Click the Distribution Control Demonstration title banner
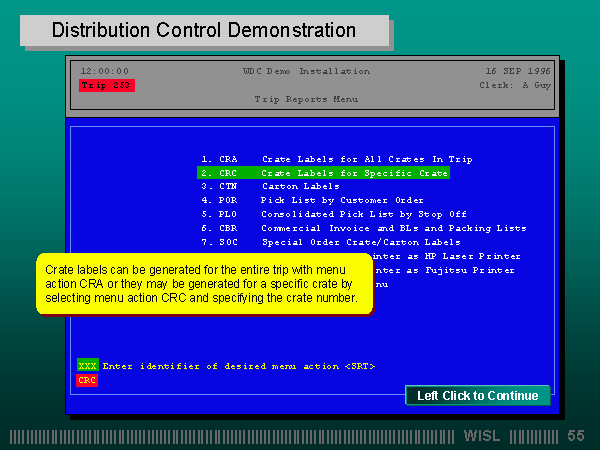 [x=204, y=31]
